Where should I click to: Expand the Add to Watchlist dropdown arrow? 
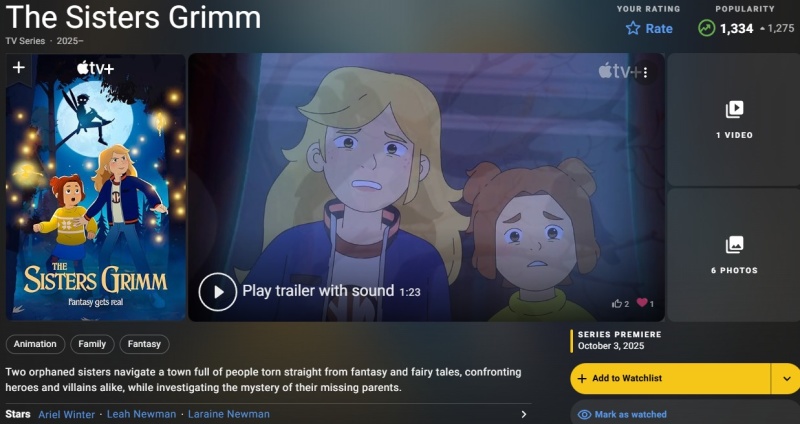[x=786, y=379]
